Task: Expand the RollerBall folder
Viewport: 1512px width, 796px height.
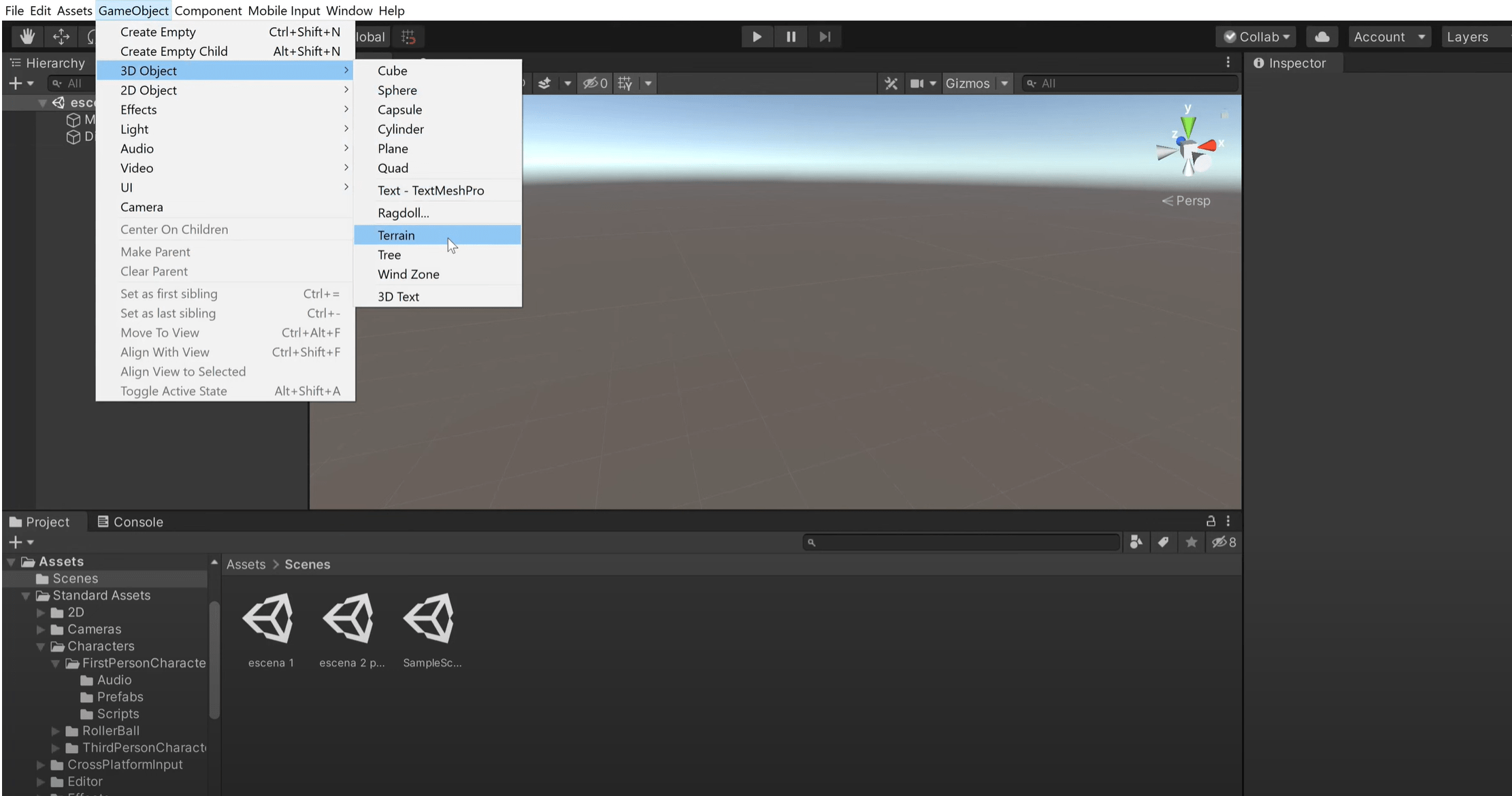Action: (x=56, y=731)
